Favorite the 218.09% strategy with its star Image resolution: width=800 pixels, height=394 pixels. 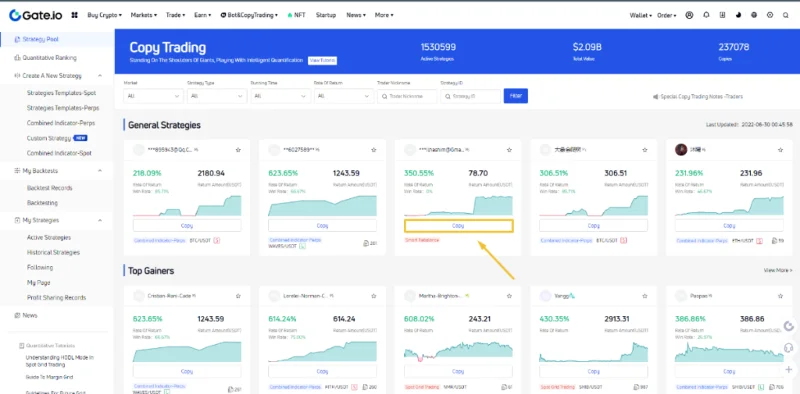(x=238, y=150)
